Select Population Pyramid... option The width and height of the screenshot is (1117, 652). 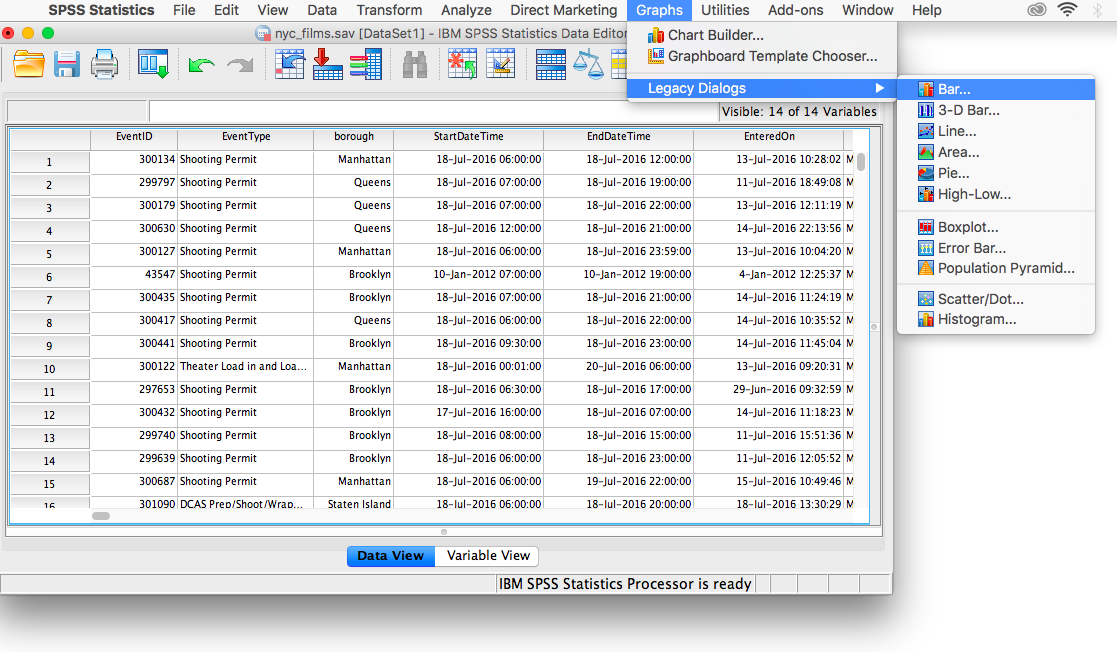[996, 268]
